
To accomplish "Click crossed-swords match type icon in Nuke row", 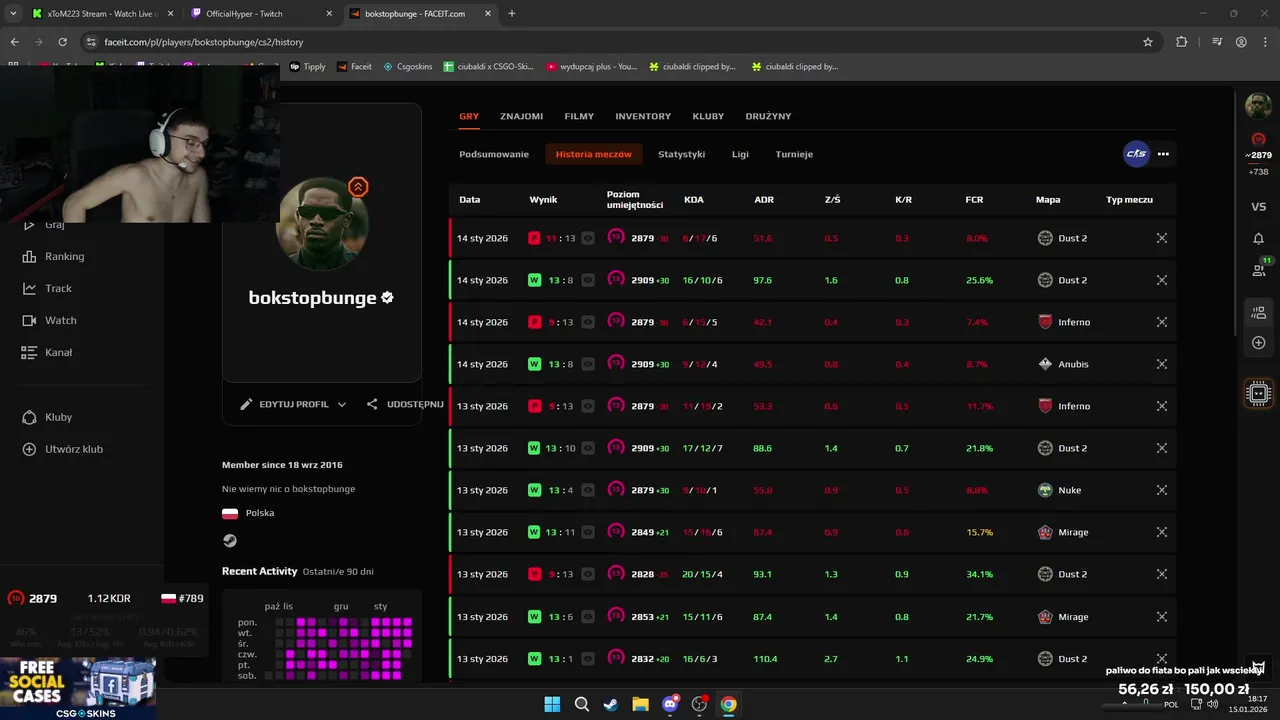I will [1161, 490].
